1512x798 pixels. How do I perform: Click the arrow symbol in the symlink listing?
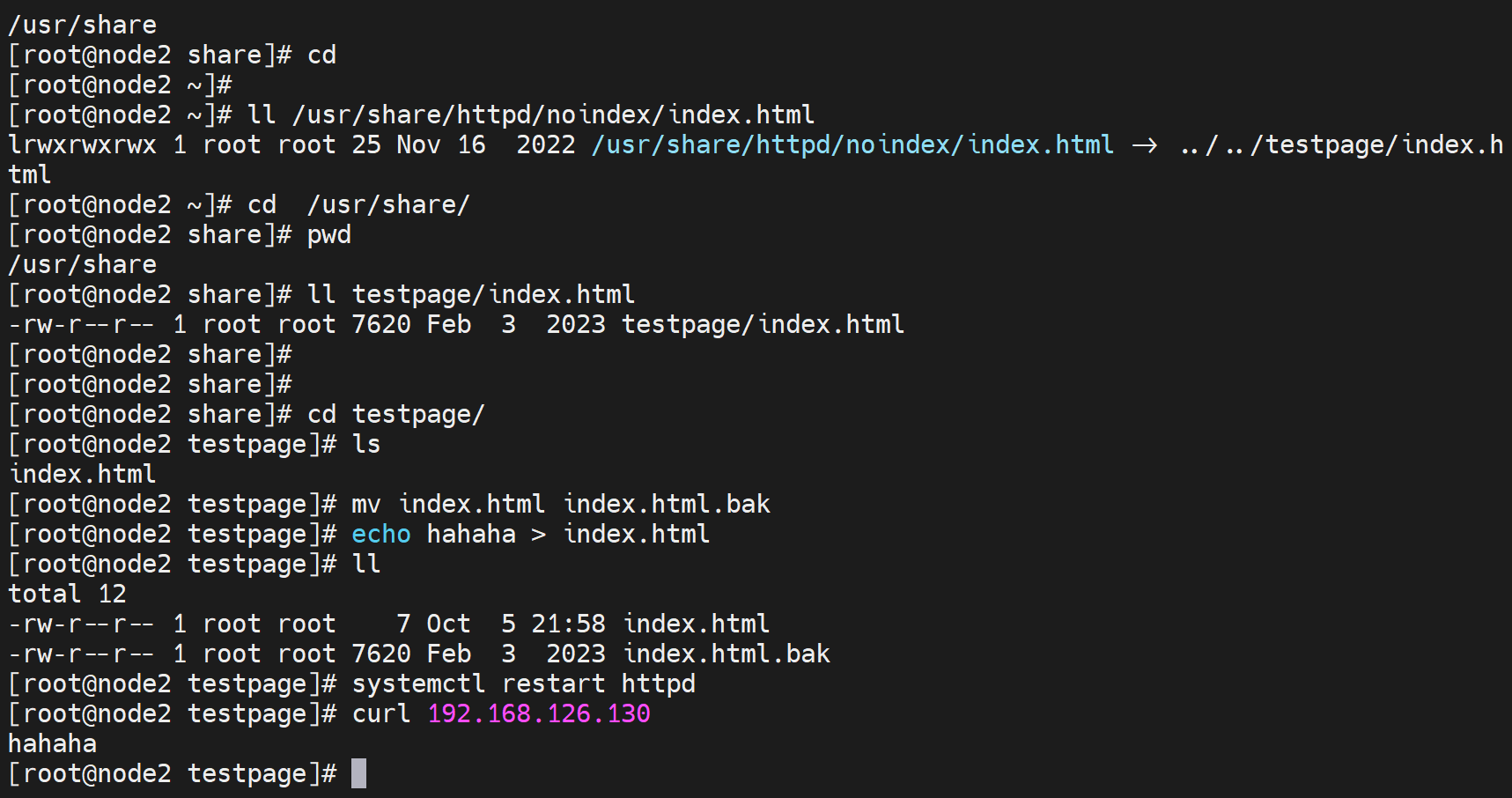click(1144, 144)
